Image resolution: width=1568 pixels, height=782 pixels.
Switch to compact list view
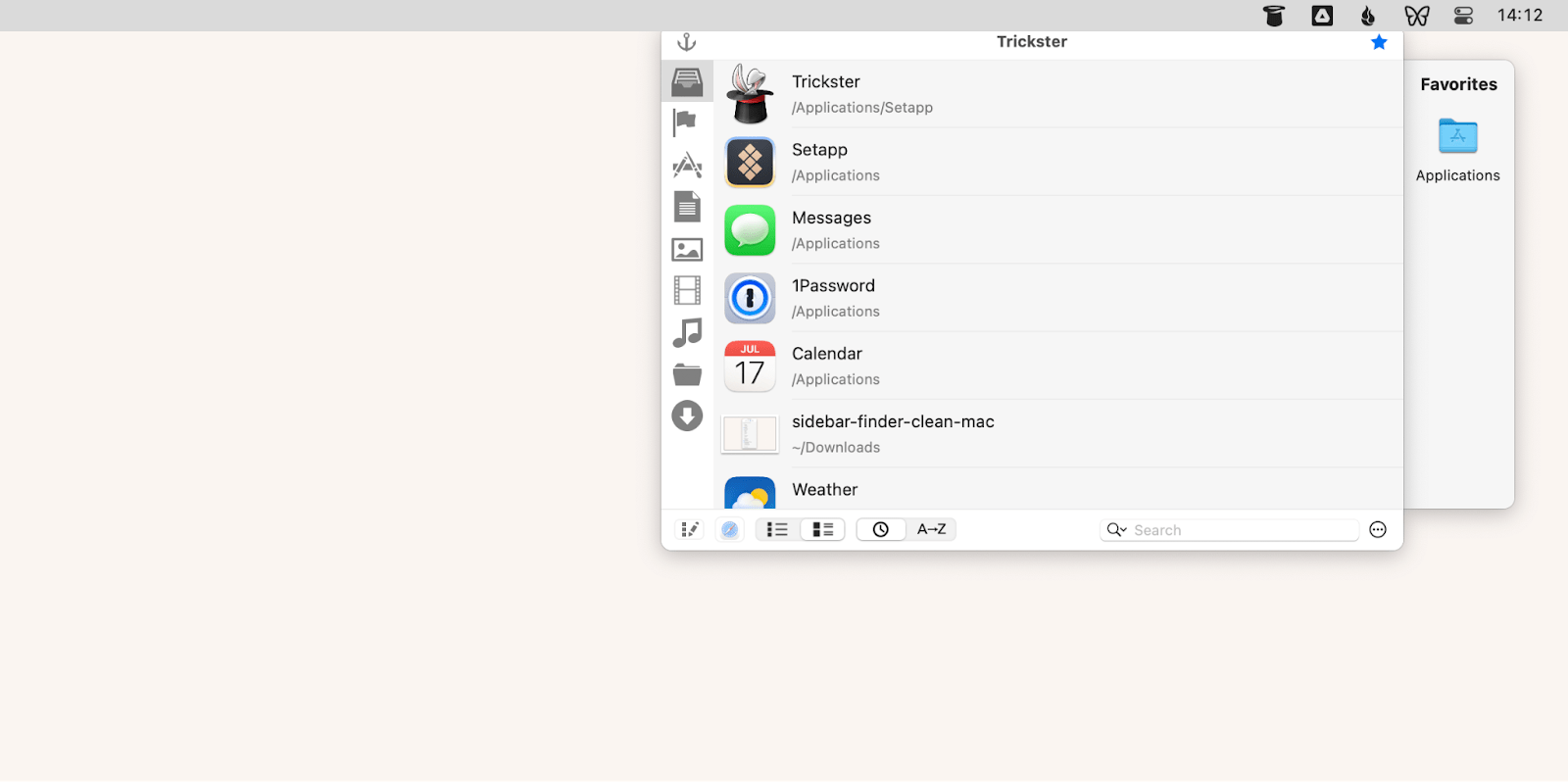tap(777, 530)
